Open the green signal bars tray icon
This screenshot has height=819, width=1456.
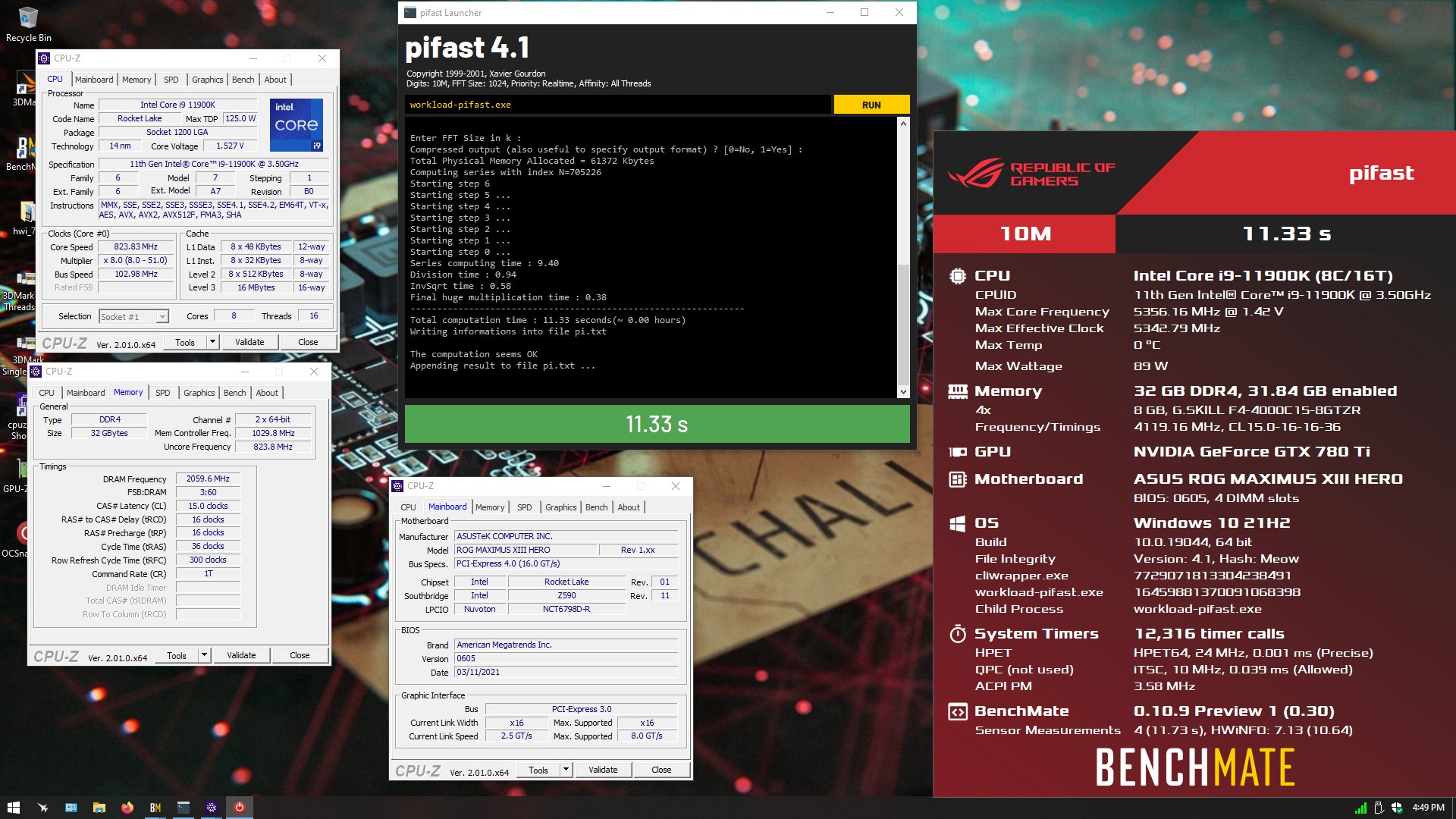[1361, 808]
